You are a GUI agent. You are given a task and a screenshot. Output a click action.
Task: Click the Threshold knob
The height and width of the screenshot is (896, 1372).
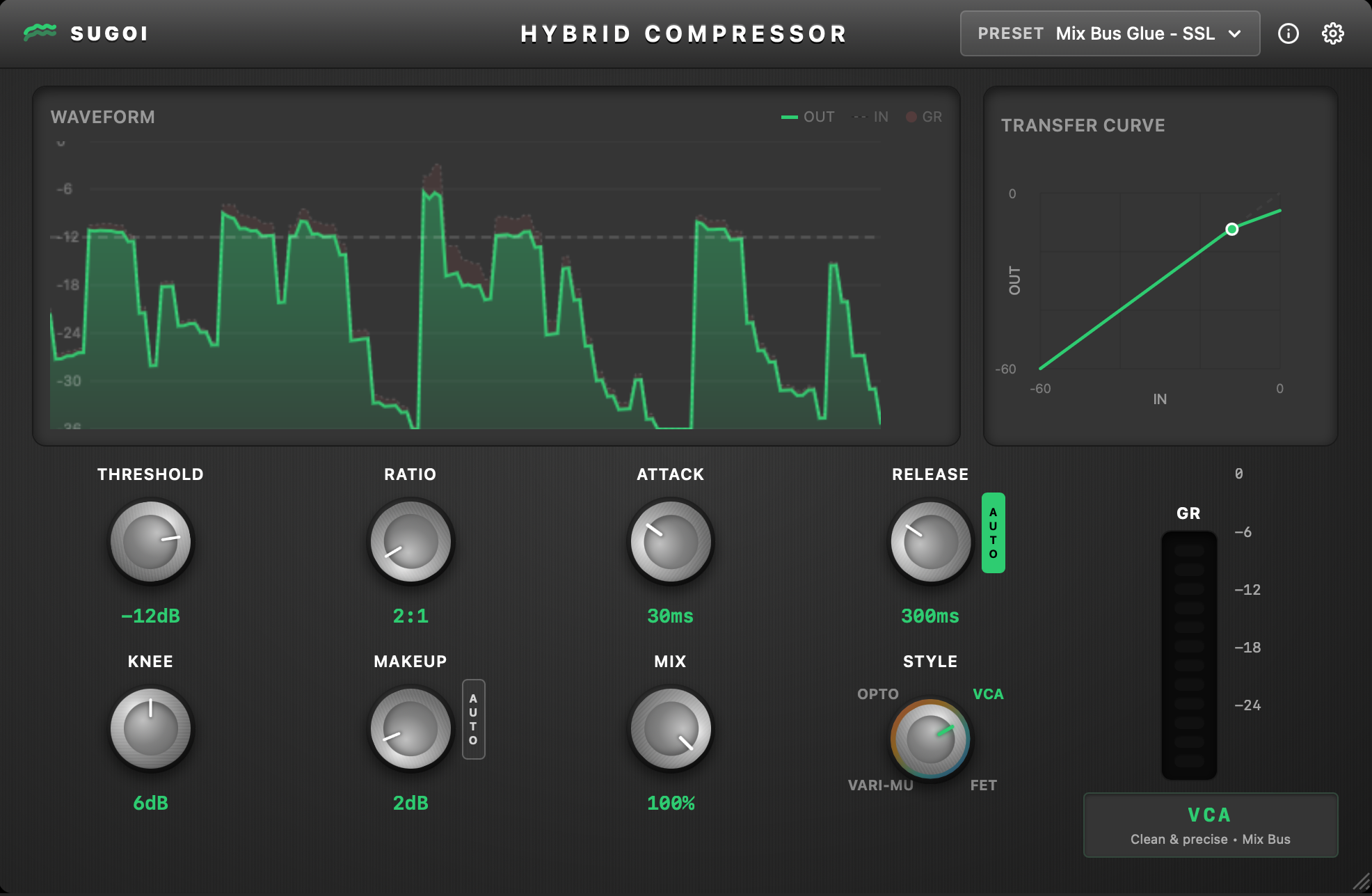[x=150, y=541]
